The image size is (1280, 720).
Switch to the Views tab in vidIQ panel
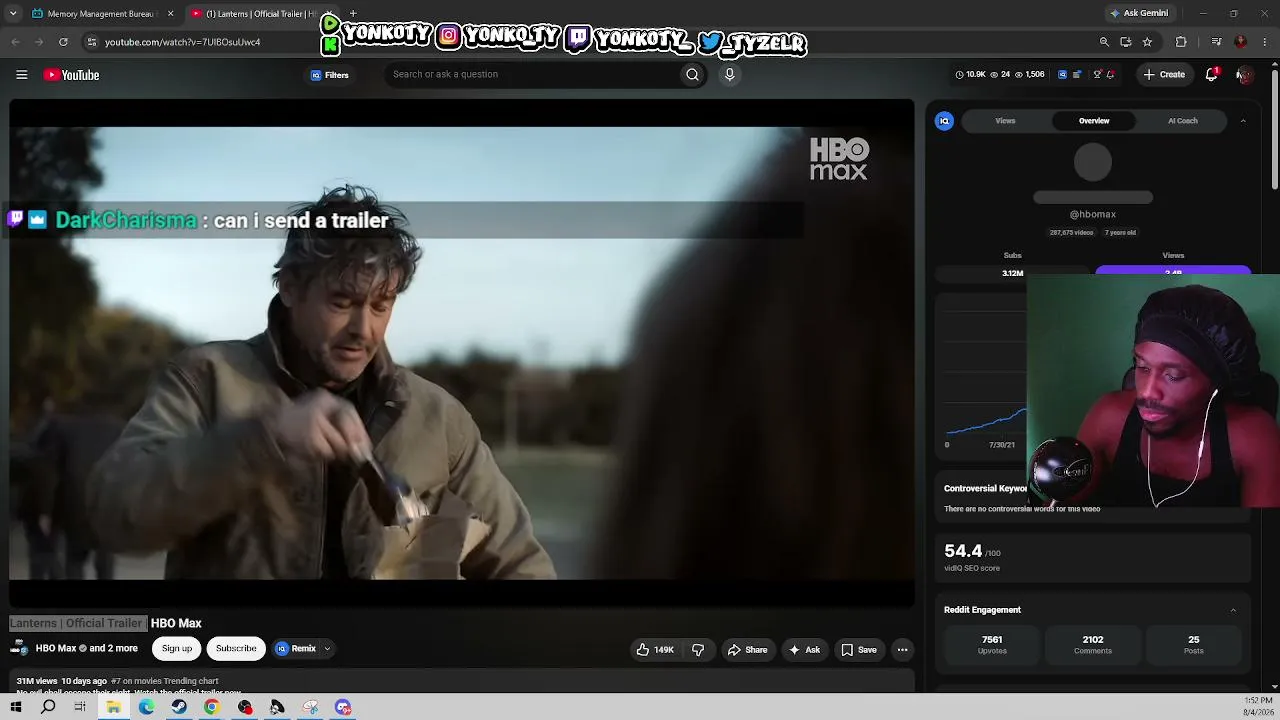[1005, 121]
